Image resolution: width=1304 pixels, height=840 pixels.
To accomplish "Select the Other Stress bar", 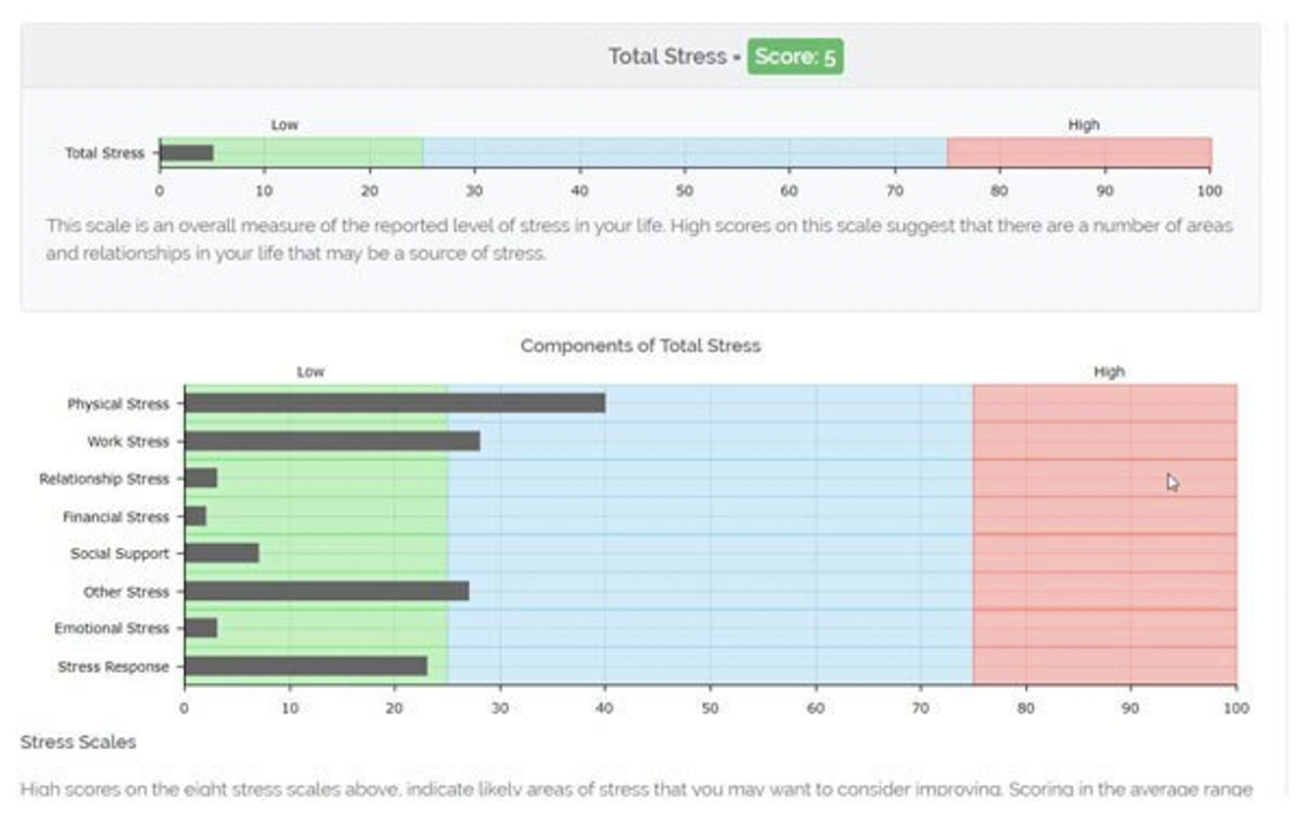I will point(325,591).
